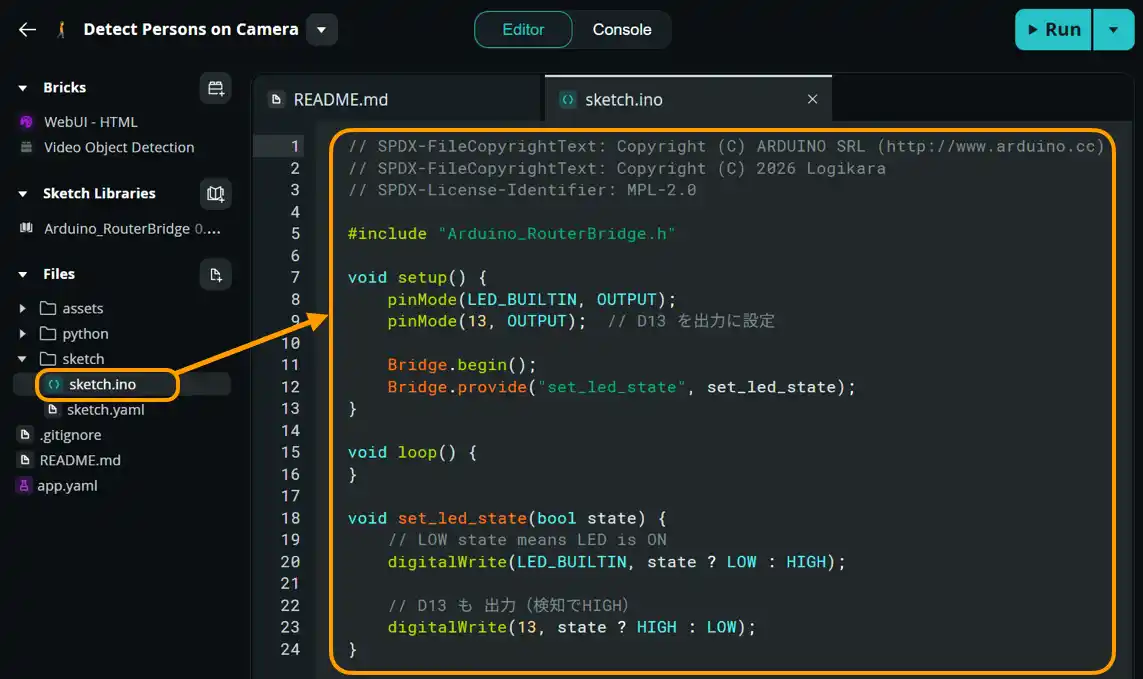1143x679 pixels.
Task: Click the Run button
Action: click(1053, 29)
